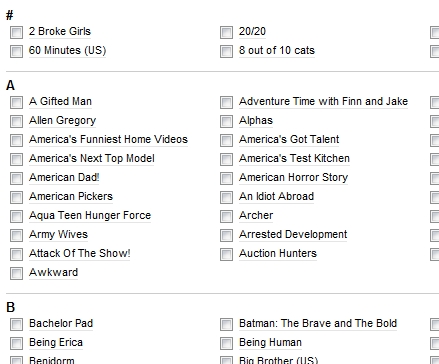The height and width of the screenshot is (364, 439).
Task: Open the America's Funniest Home Videos link
Action: 108,139
